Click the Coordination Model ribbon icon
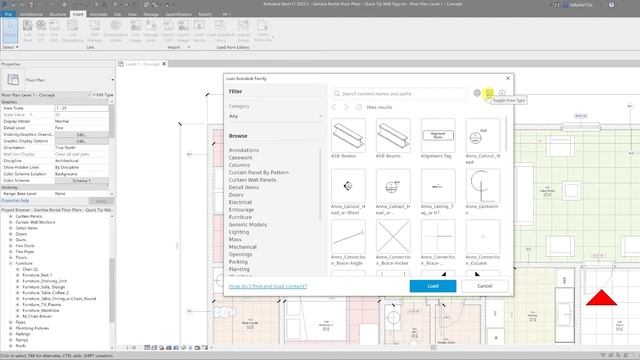The image size is (640, 360). click(x=116, y=31)
